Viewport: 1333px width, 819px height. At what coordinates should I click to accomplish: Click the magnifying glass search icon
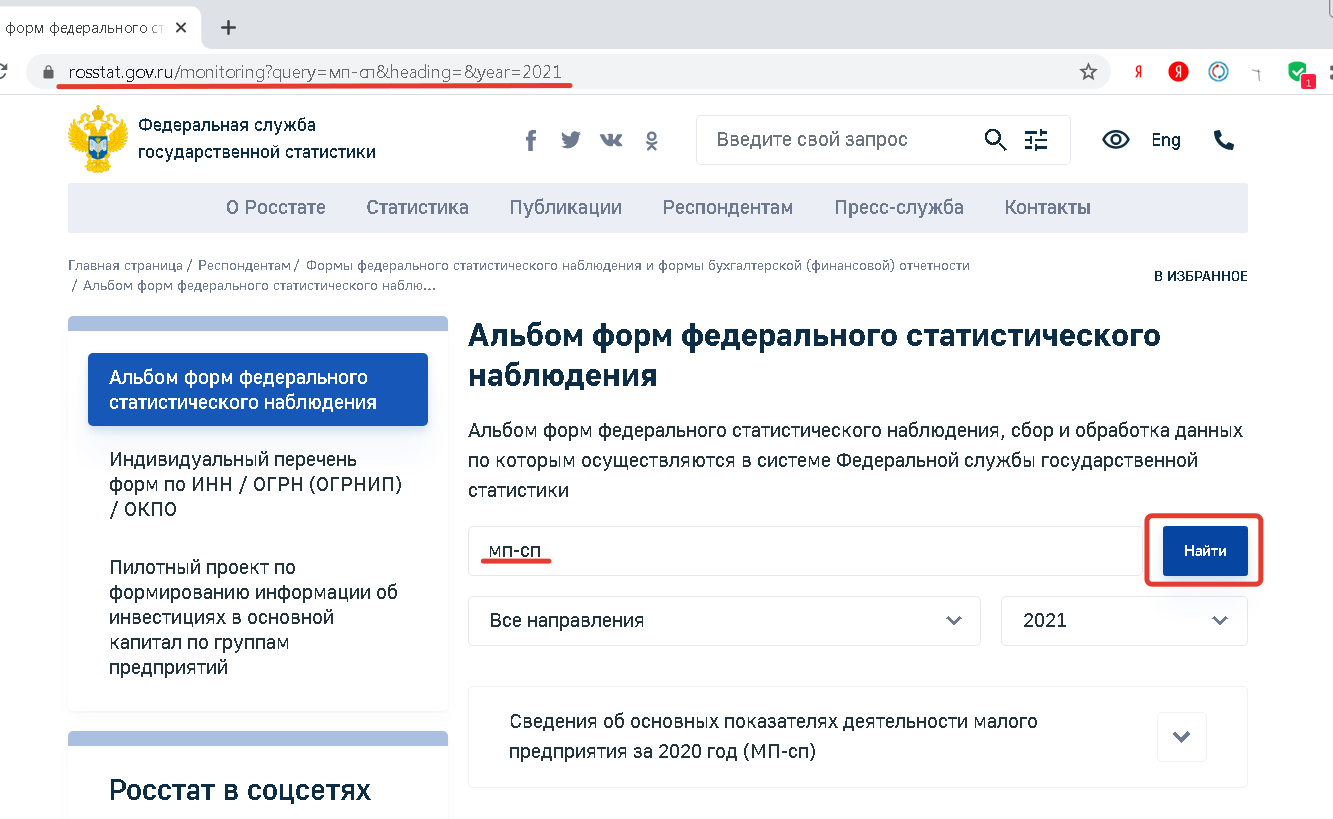click(995, 140)
